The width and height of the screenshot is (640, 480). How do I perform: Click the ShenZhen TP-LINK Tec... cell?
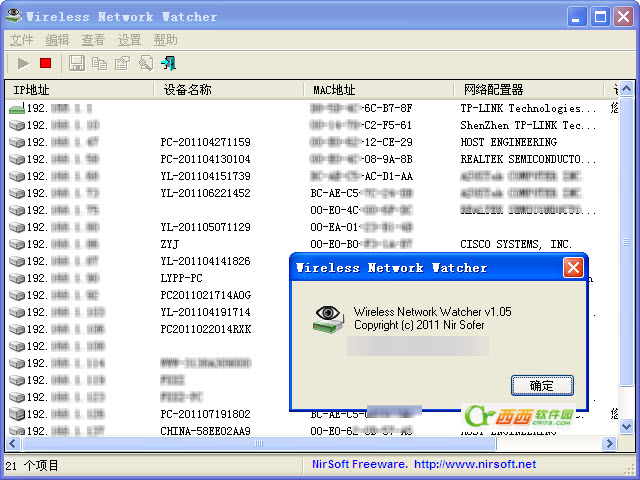[528, 125]
